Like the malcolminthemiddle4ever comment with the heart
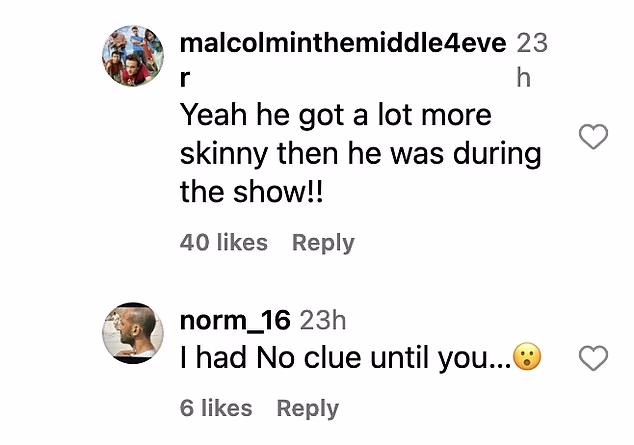 [594, 138]
